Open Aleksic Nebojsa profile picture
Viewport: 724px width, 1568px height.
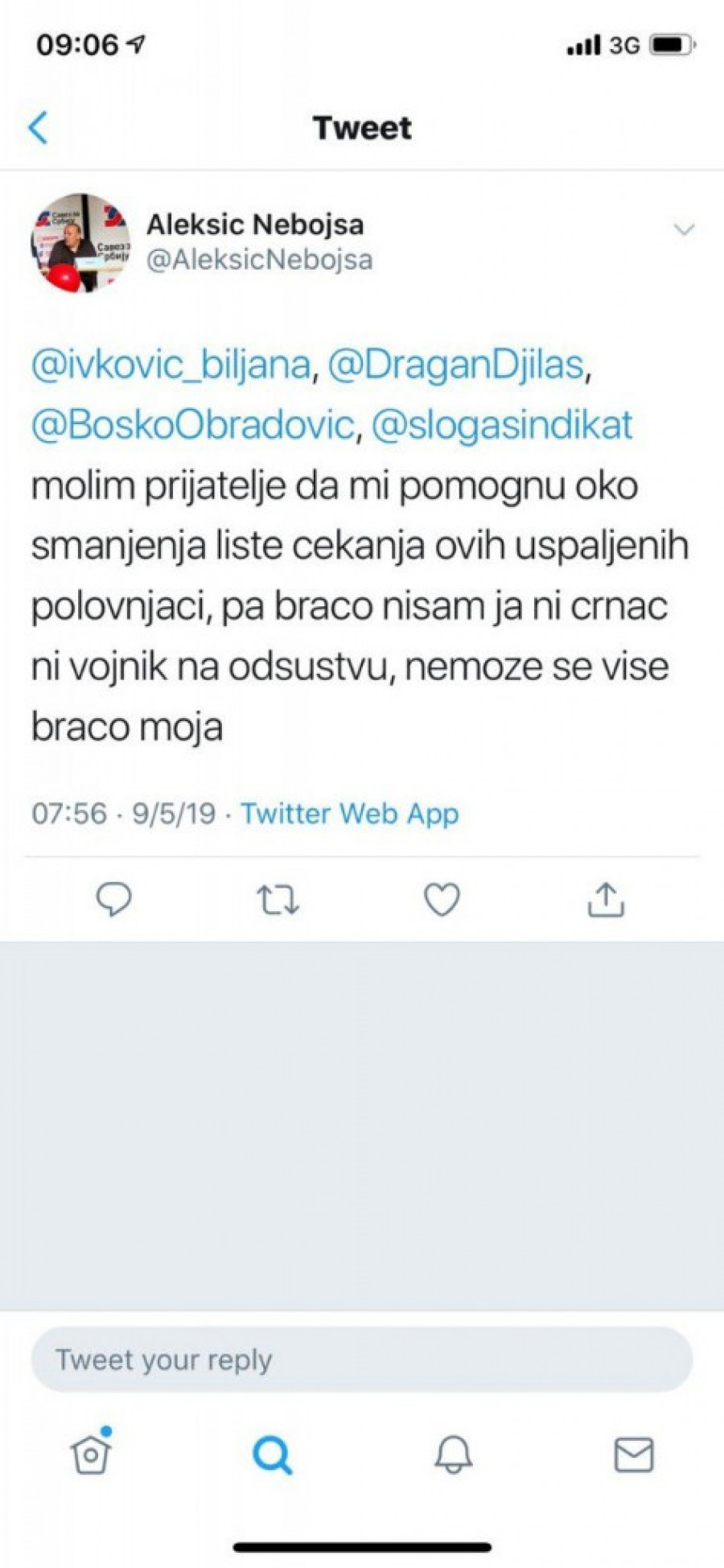(80, 242)
